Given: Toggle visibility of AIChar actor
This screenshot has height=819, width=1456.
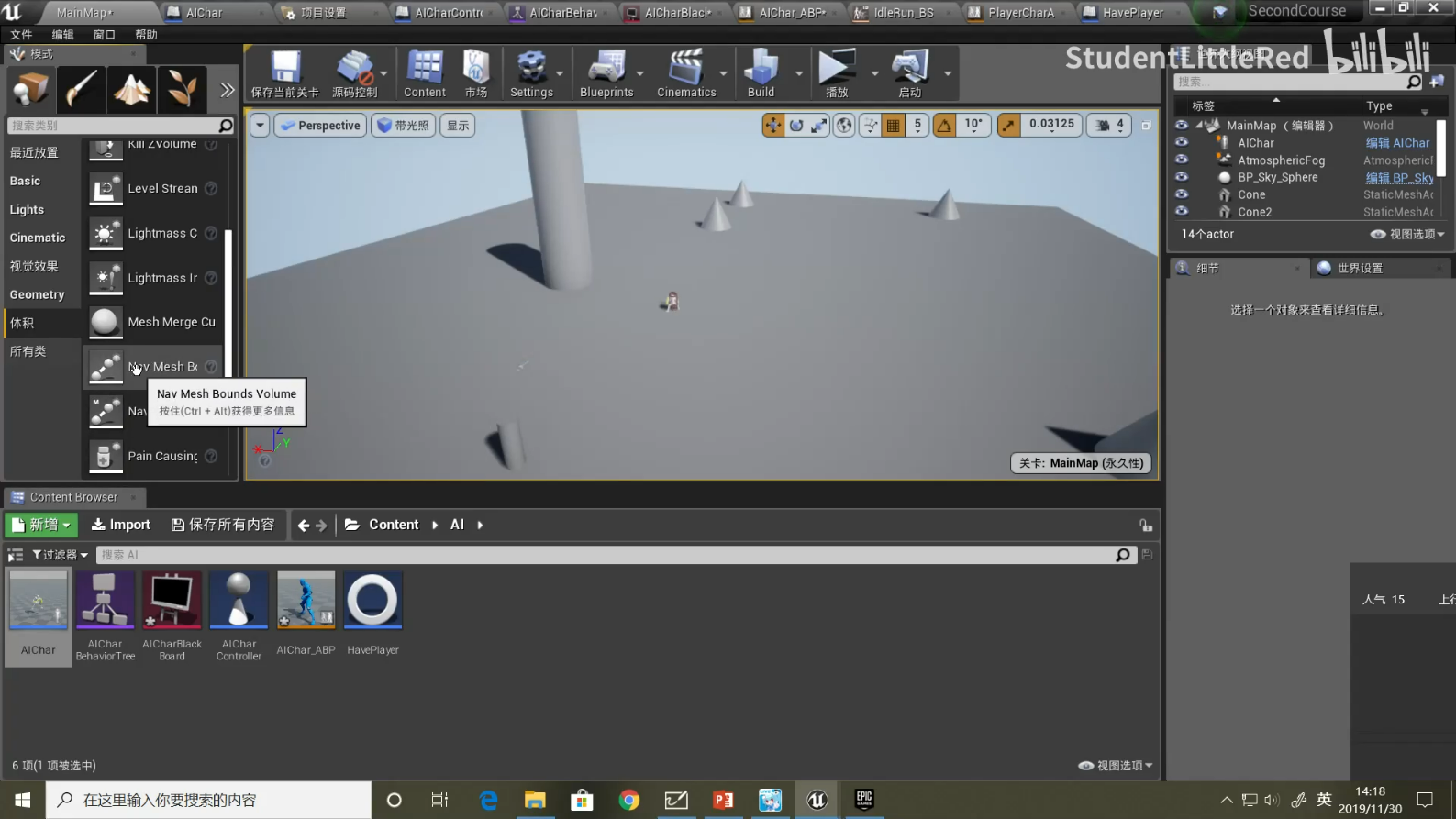Looking at the screenshot, I should 1182,142.
